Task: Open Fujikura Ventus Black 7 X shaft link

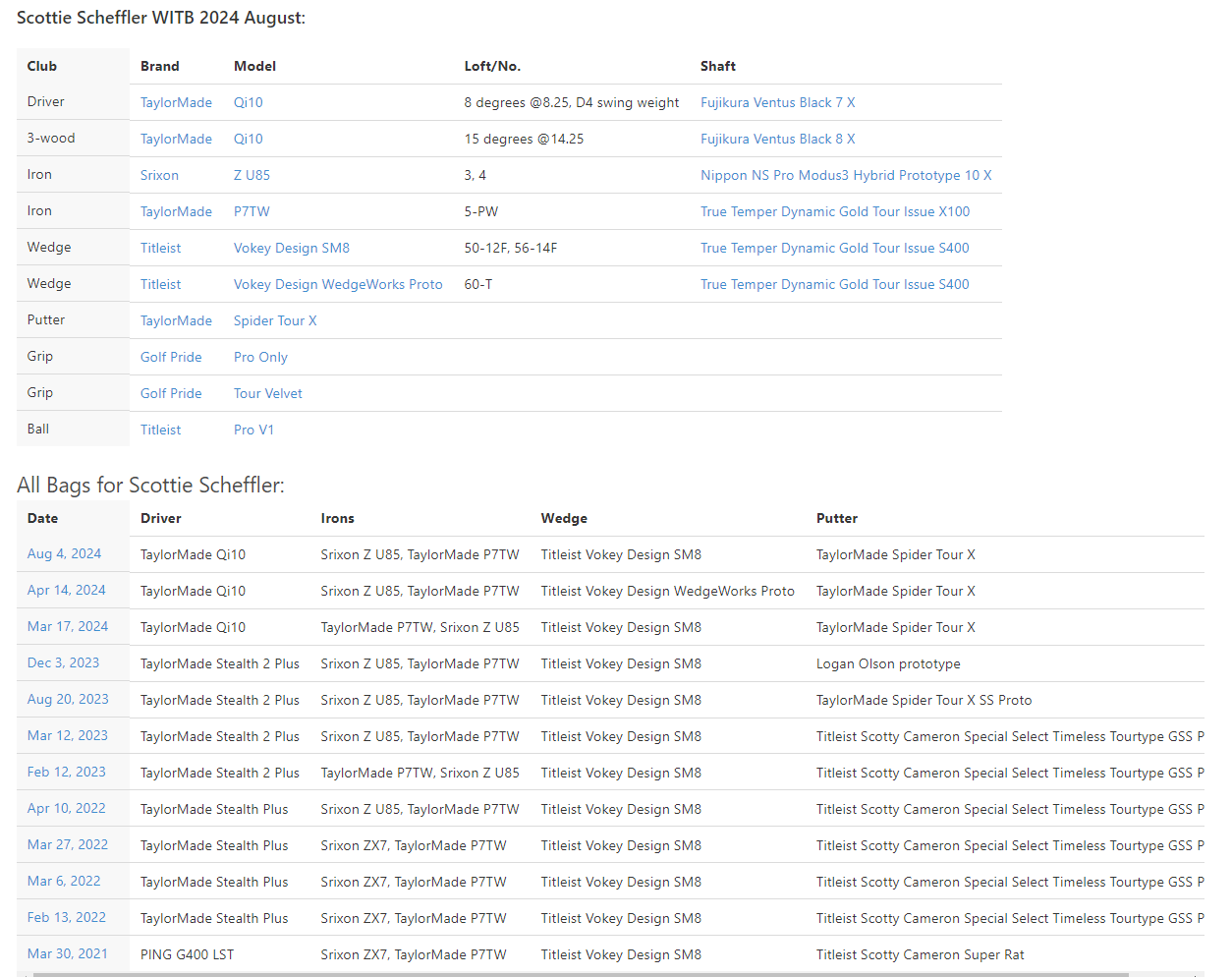Action: click(x=777, y=102)
